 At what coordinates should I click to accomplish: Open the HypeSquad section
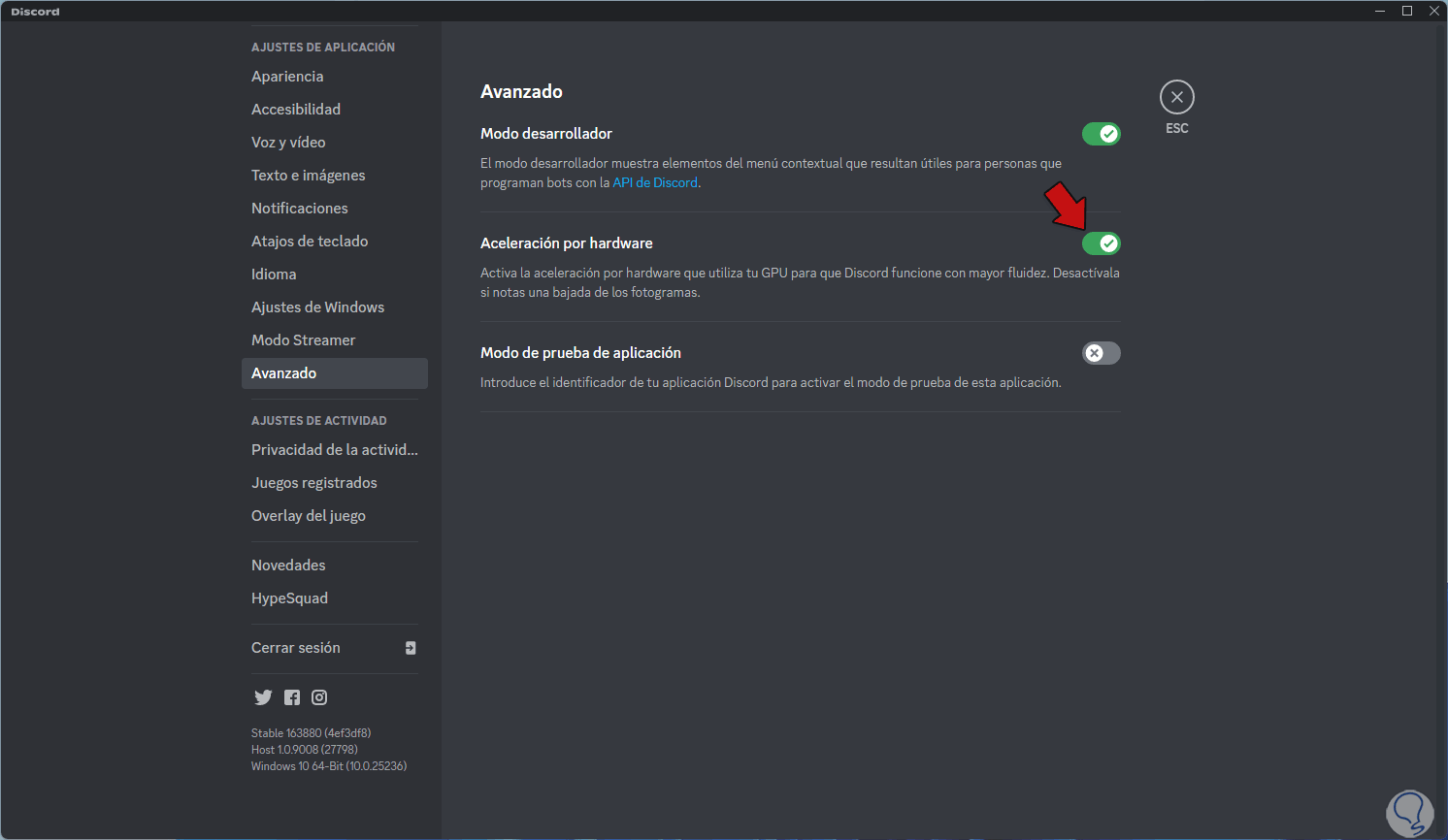(x=289, y=598)
